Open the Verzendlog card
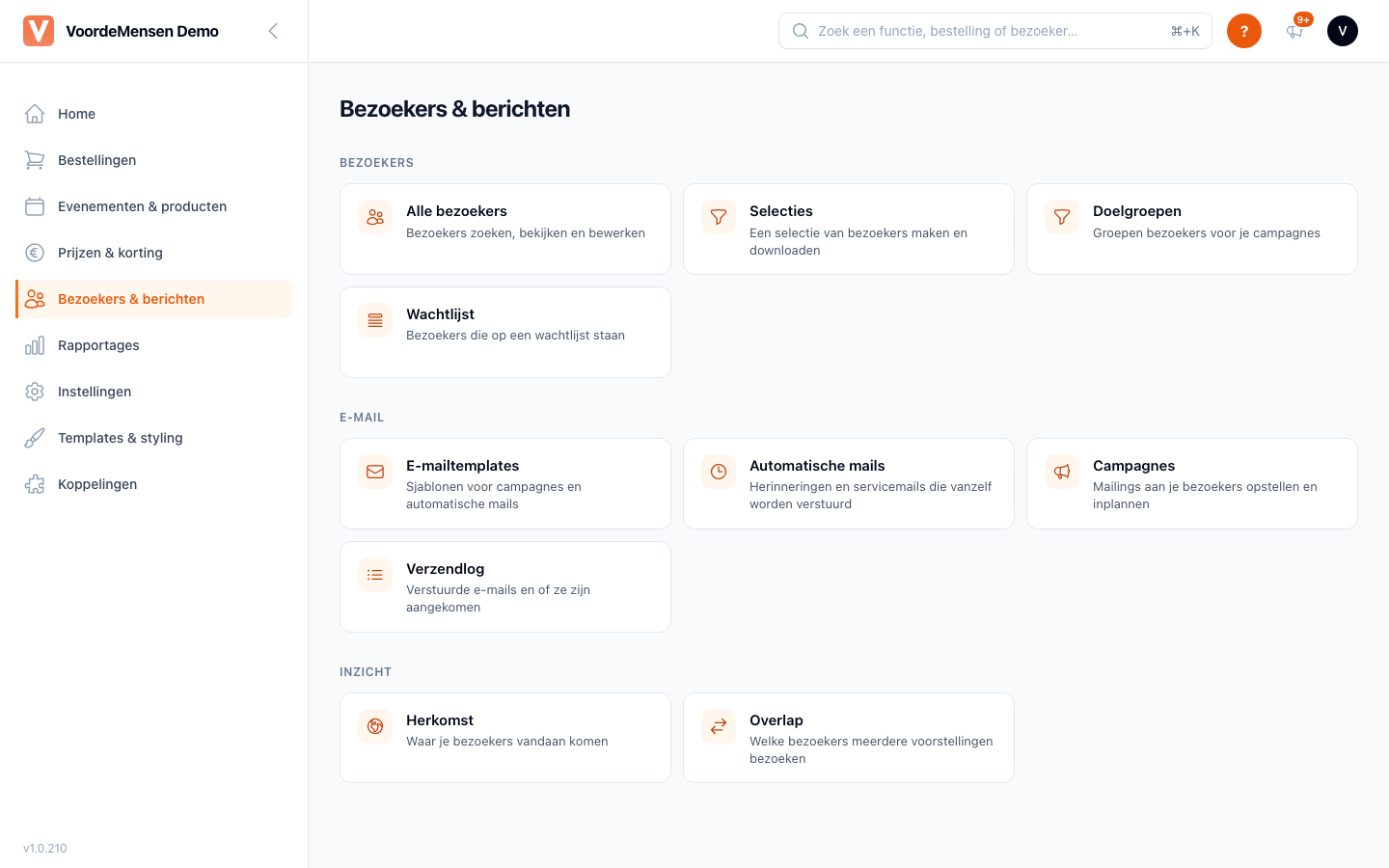The height and width of the screenshot is (868, 1389). 505,586
